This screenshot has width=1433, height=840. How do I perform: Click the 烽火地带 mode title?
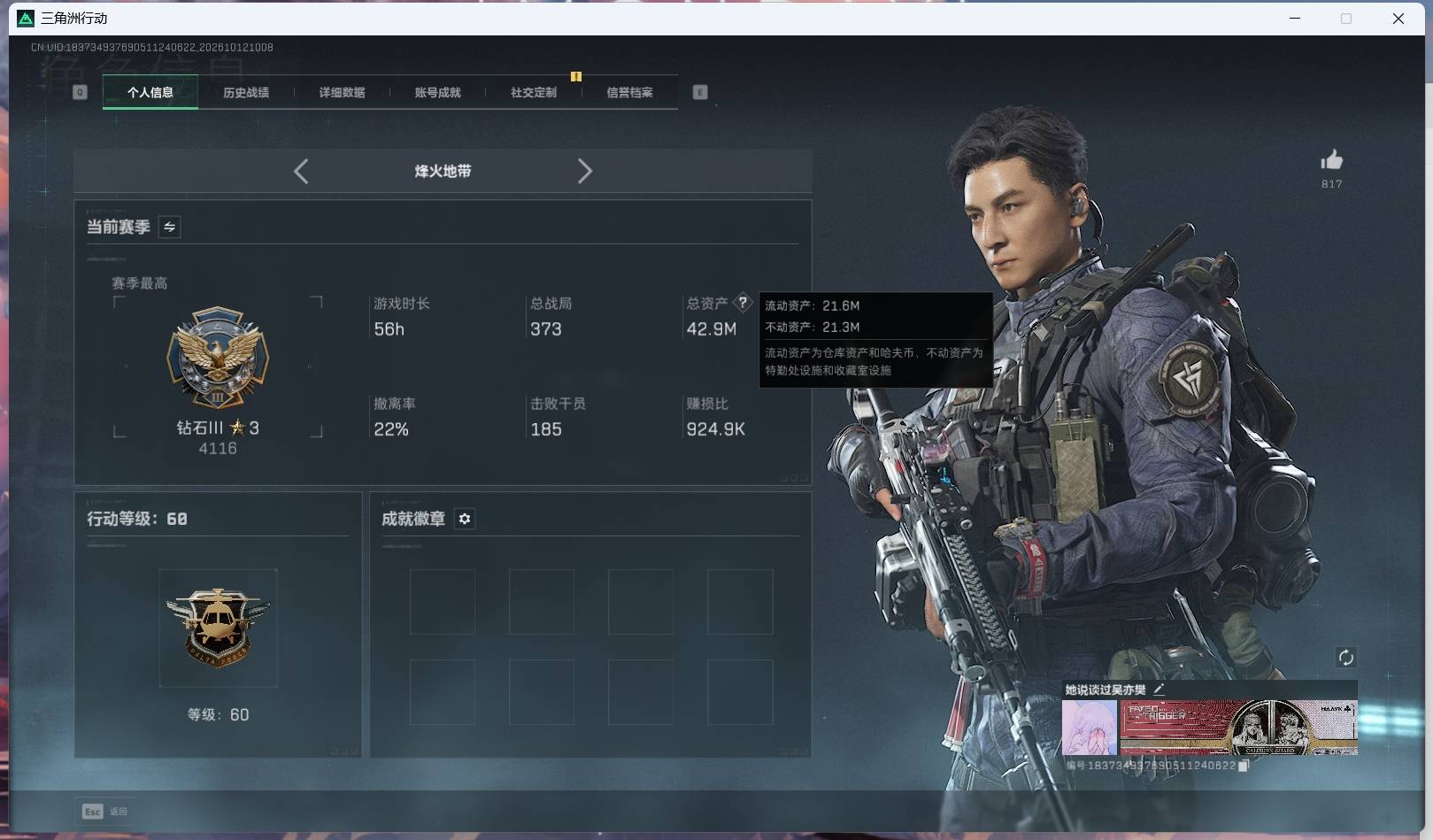443,171
